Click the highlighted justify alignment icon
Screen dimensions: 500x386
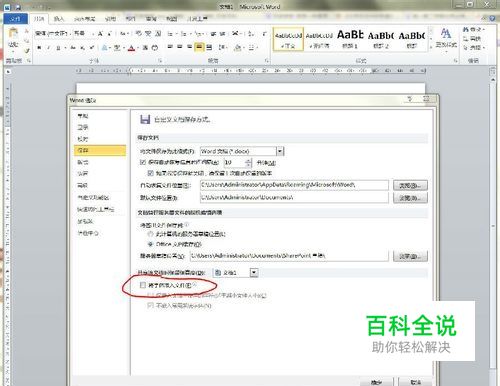[x=199, y=47]
